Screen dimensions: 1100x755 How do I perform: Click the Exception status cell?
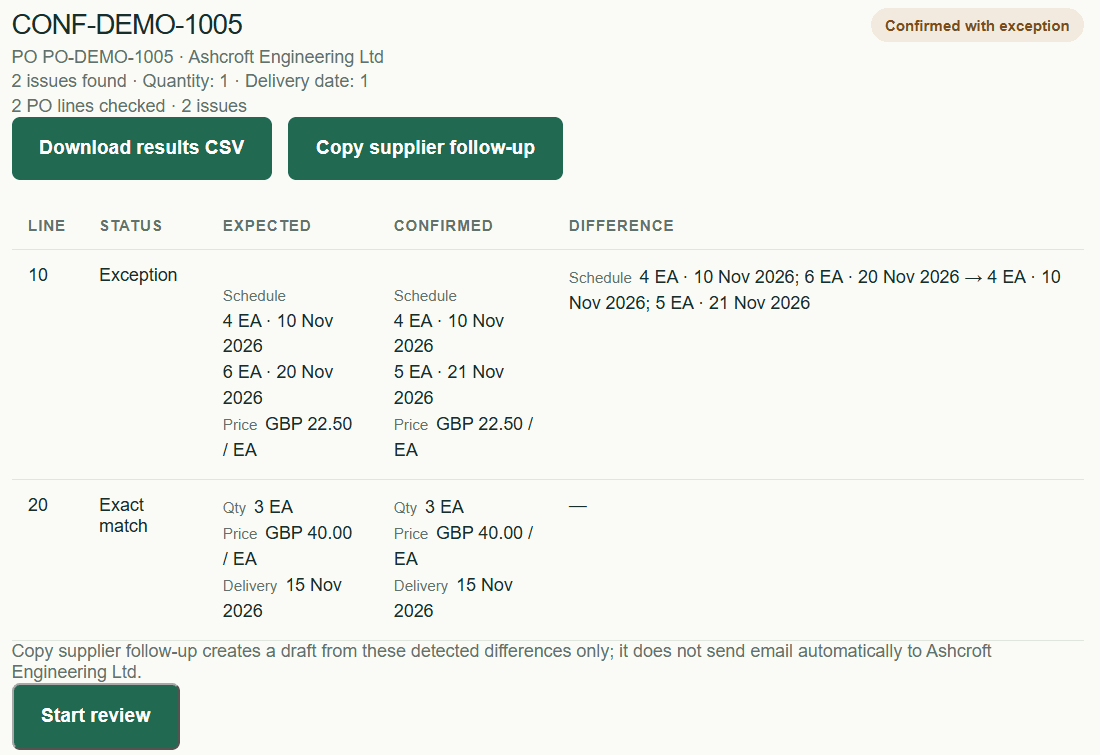(x=138, y=275)
